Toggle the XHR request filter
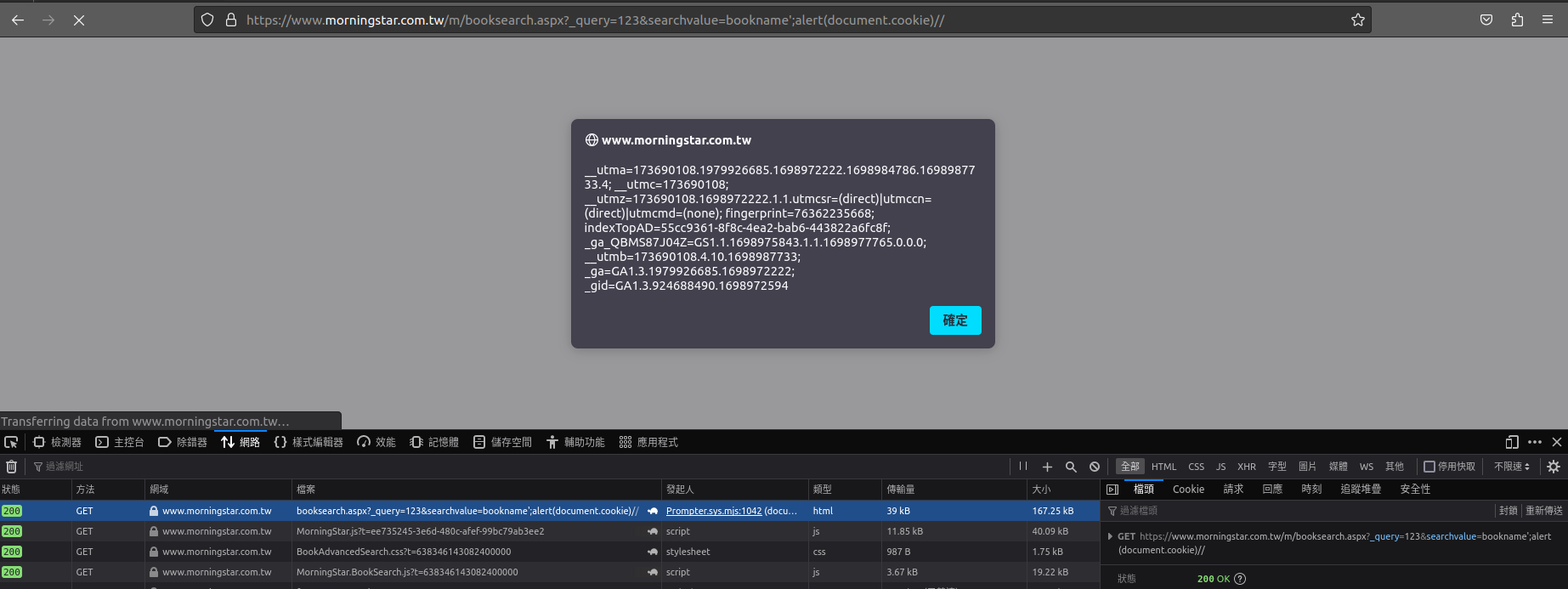1568x589 pixels. 1247,467
